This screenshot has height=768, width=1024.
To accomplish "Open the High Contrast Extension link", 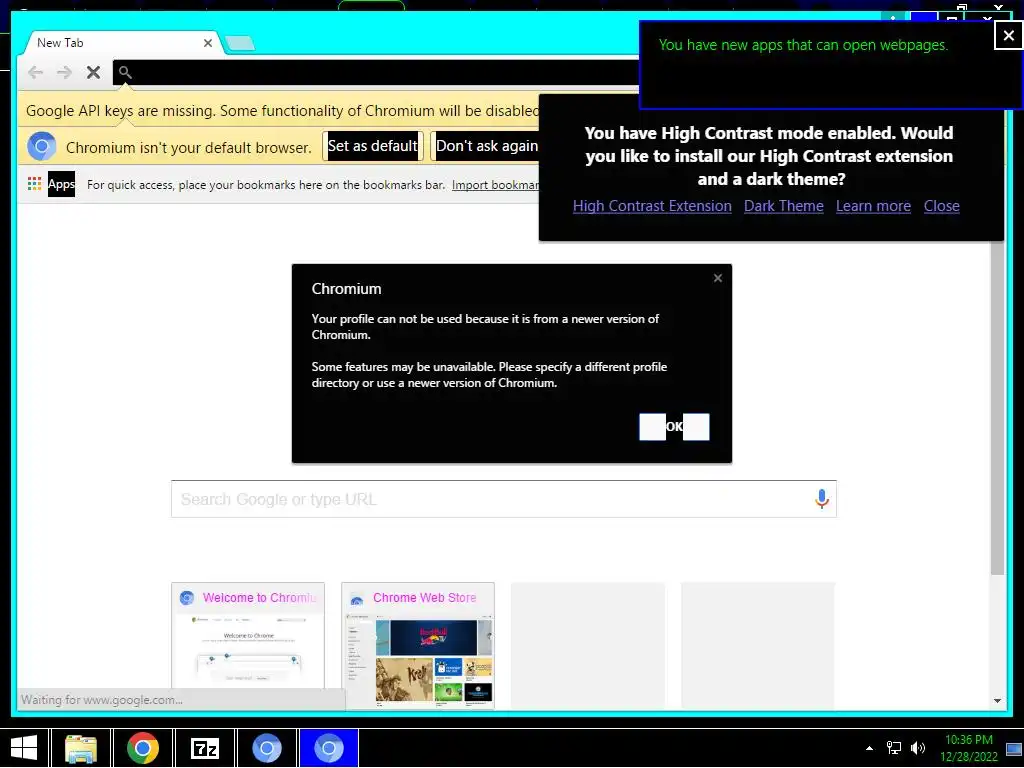I will pos(652,206).
